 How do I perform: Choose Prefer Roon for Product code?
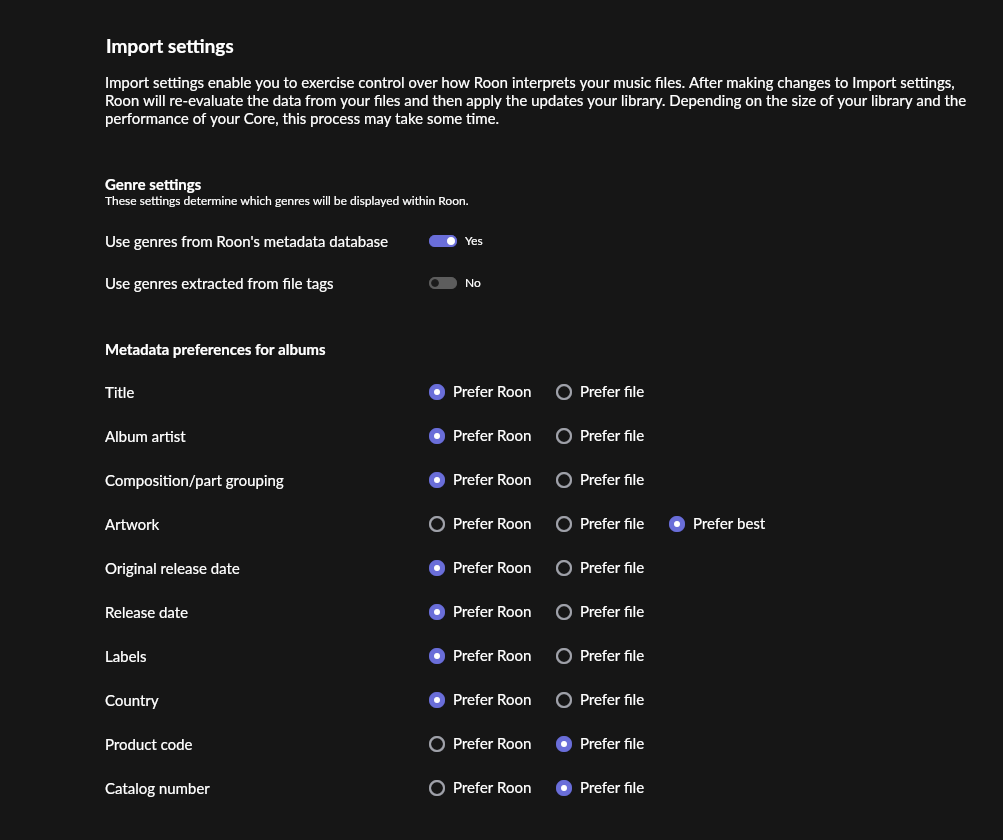(437, 744)
